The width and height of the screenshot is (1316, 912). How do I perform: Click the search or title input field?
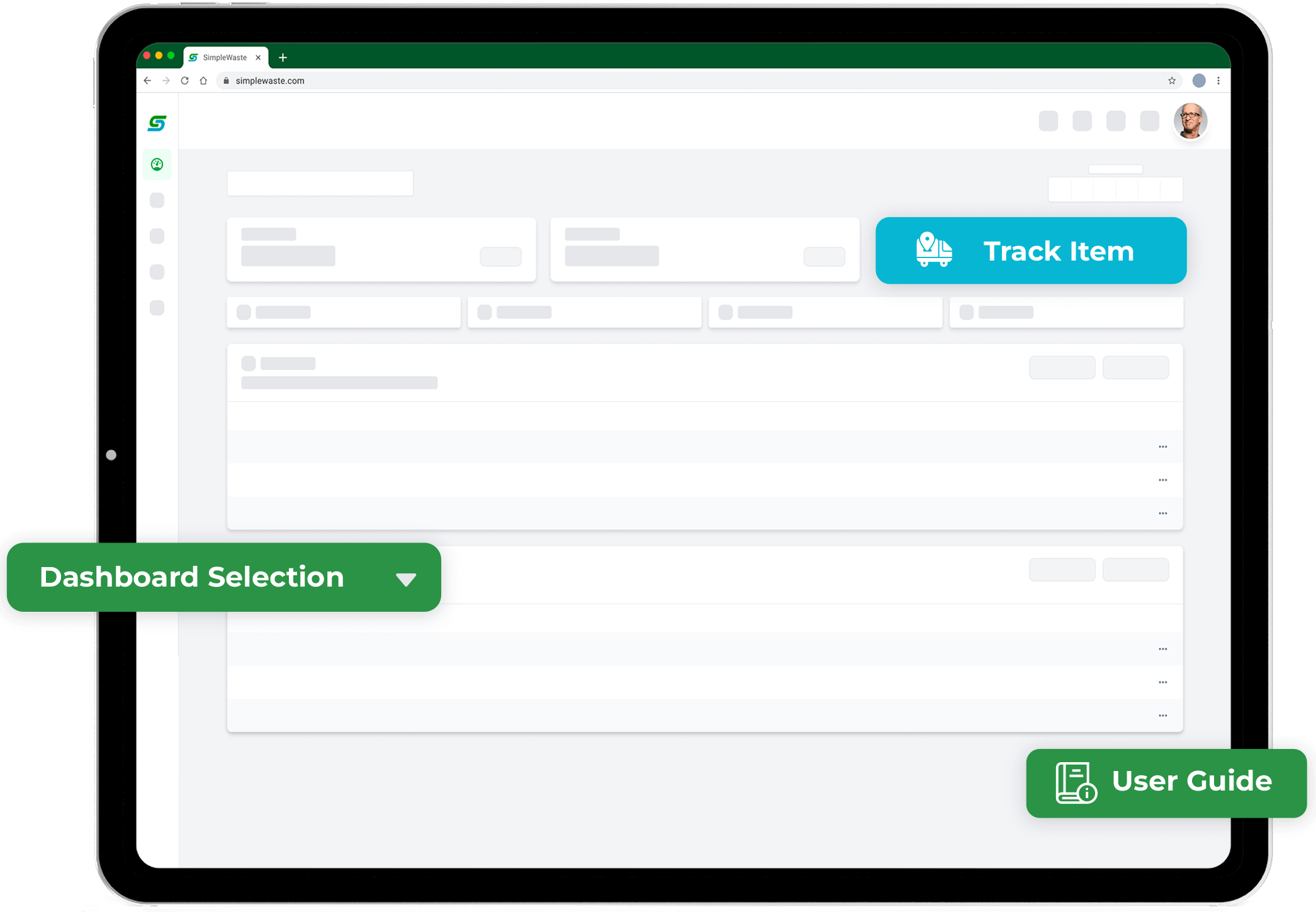coord(322,181)
